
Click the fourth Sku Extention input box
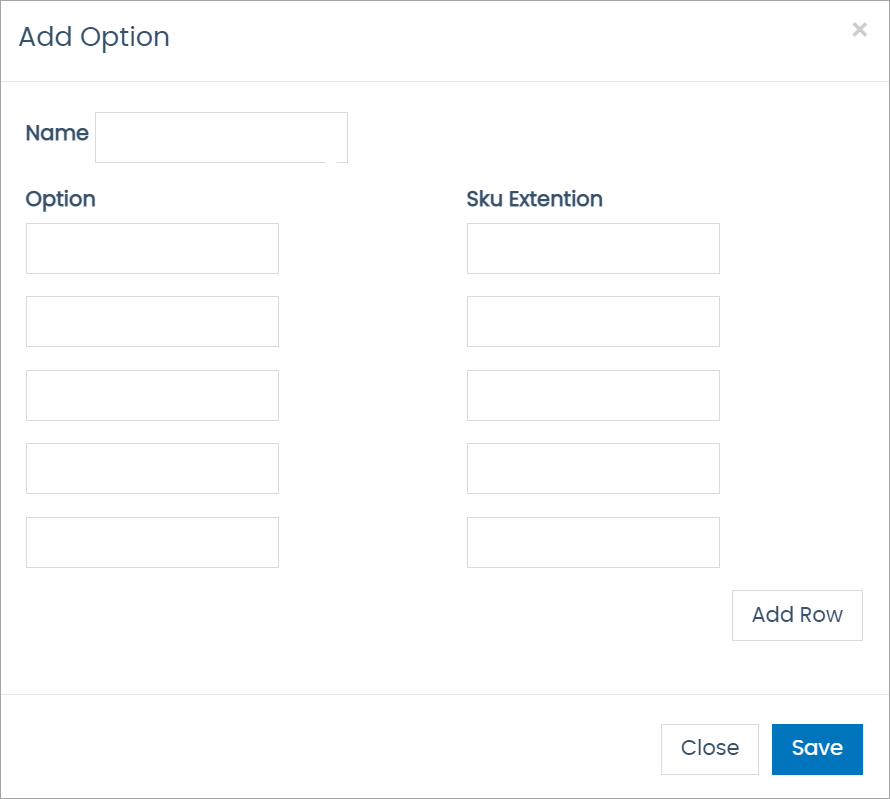pos(593,468)
